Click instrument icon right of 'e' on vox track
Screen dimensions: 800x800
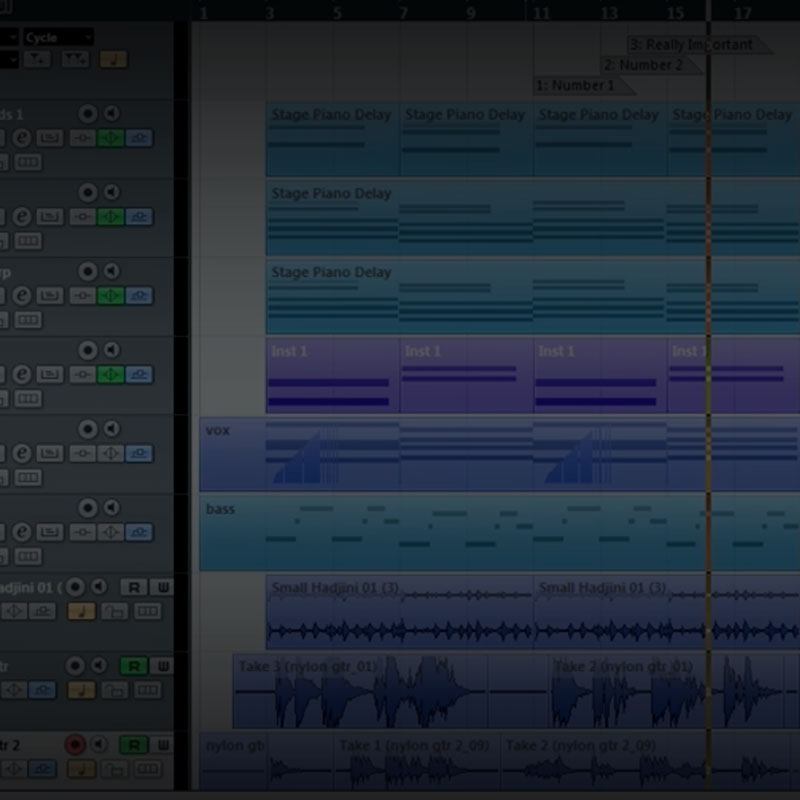(x=49, y=453)
